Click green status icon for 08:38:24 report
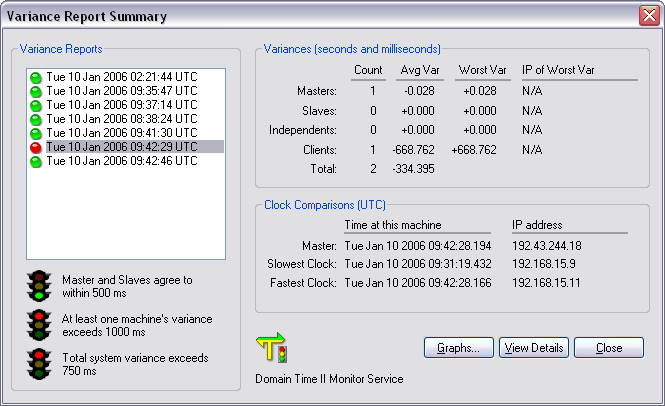This screenshot has width=665, height=406. click(36, 120)
